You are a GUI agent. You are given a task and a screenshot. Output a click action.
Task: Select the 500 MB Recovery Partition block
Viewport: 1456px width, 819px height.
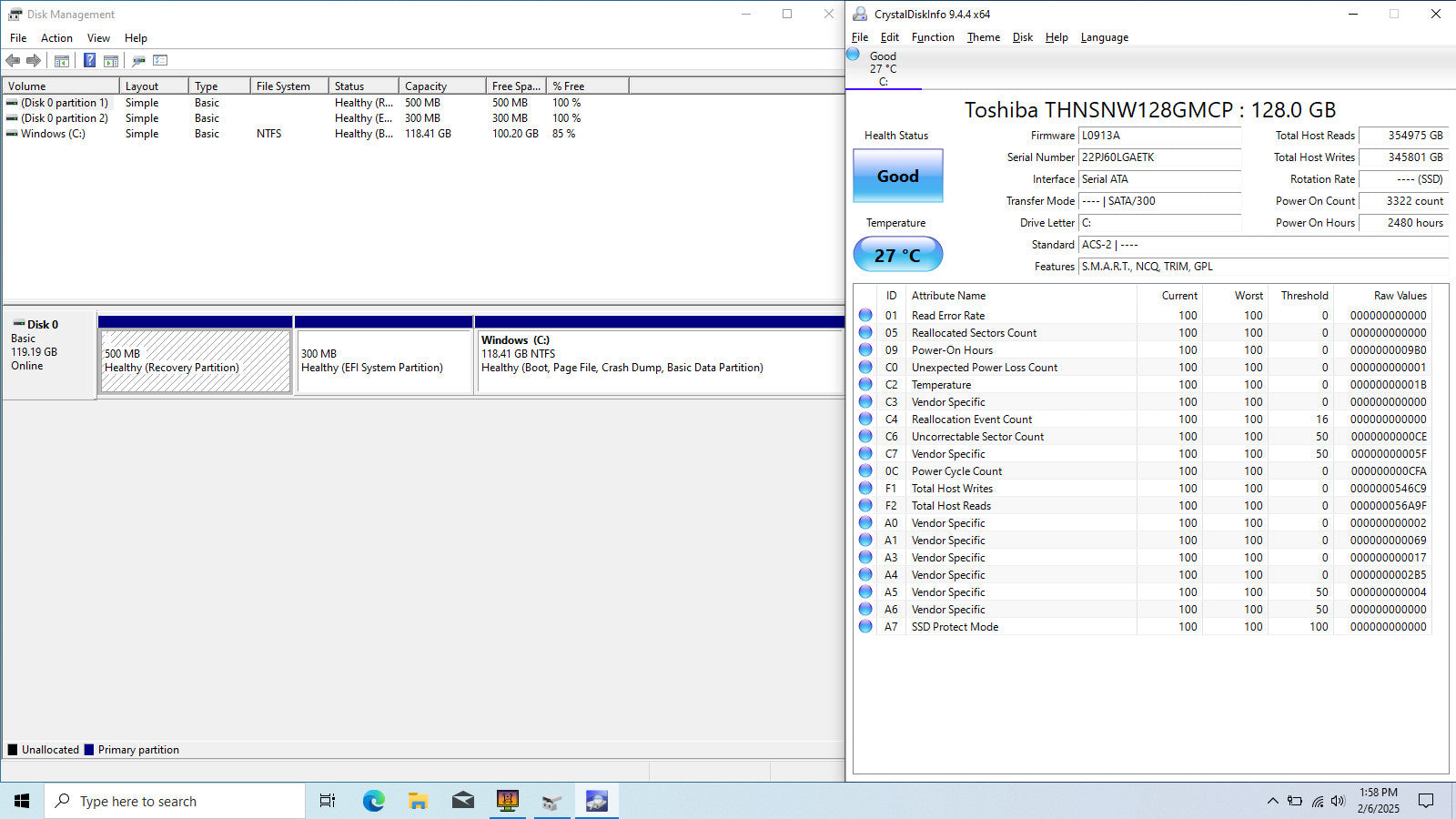(x=196, y=361)
